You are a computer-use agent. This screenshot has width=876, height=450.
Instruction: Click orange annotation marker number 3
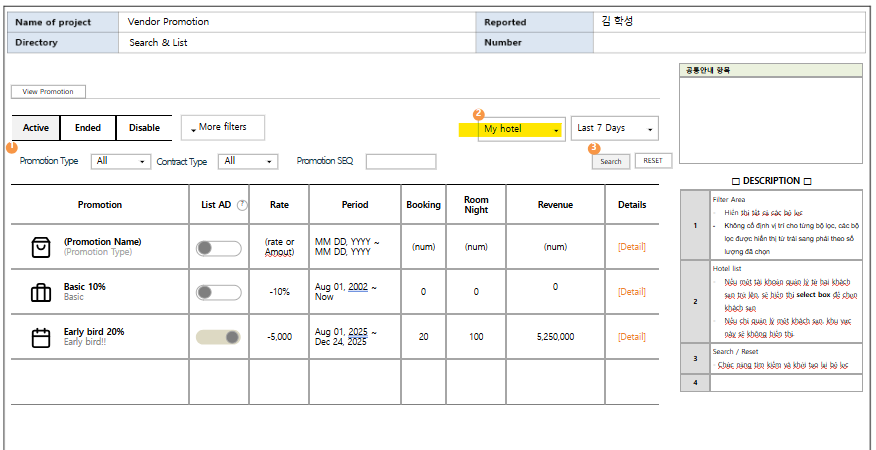[594, 148]
